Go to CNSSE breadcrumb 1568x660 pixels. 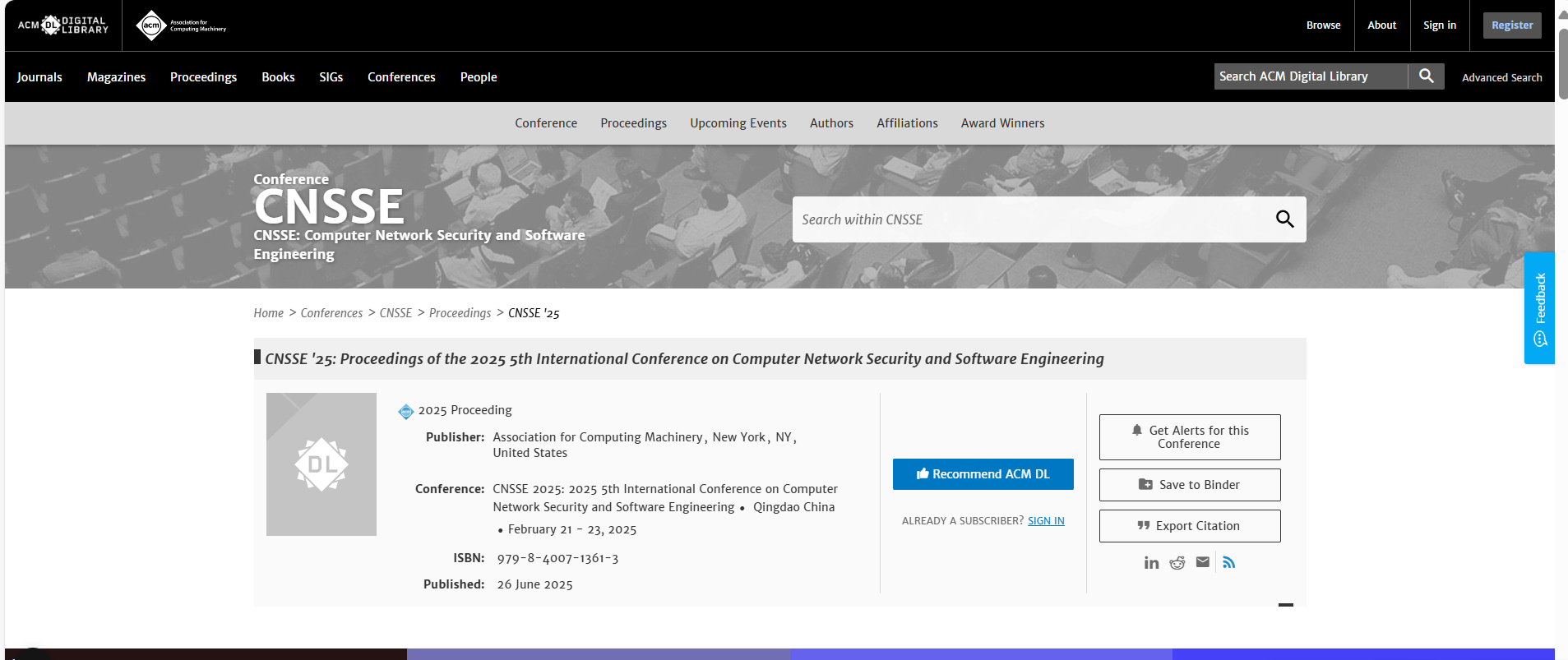(395, 313)
